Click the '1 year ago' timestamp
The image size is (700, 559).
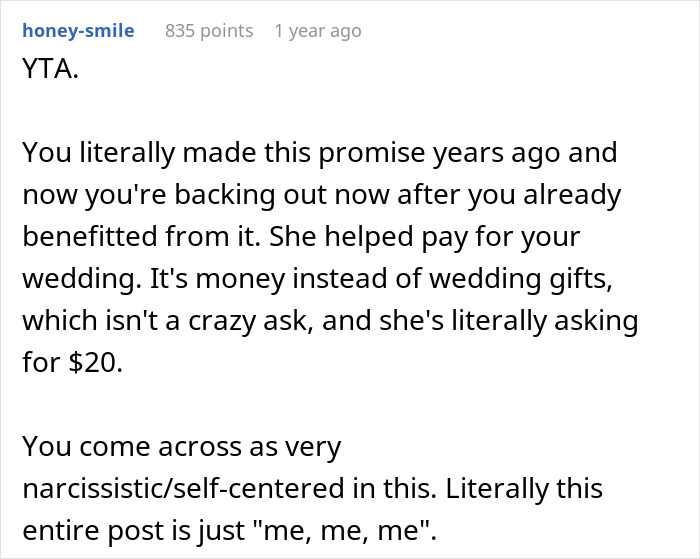coord(317,31)
